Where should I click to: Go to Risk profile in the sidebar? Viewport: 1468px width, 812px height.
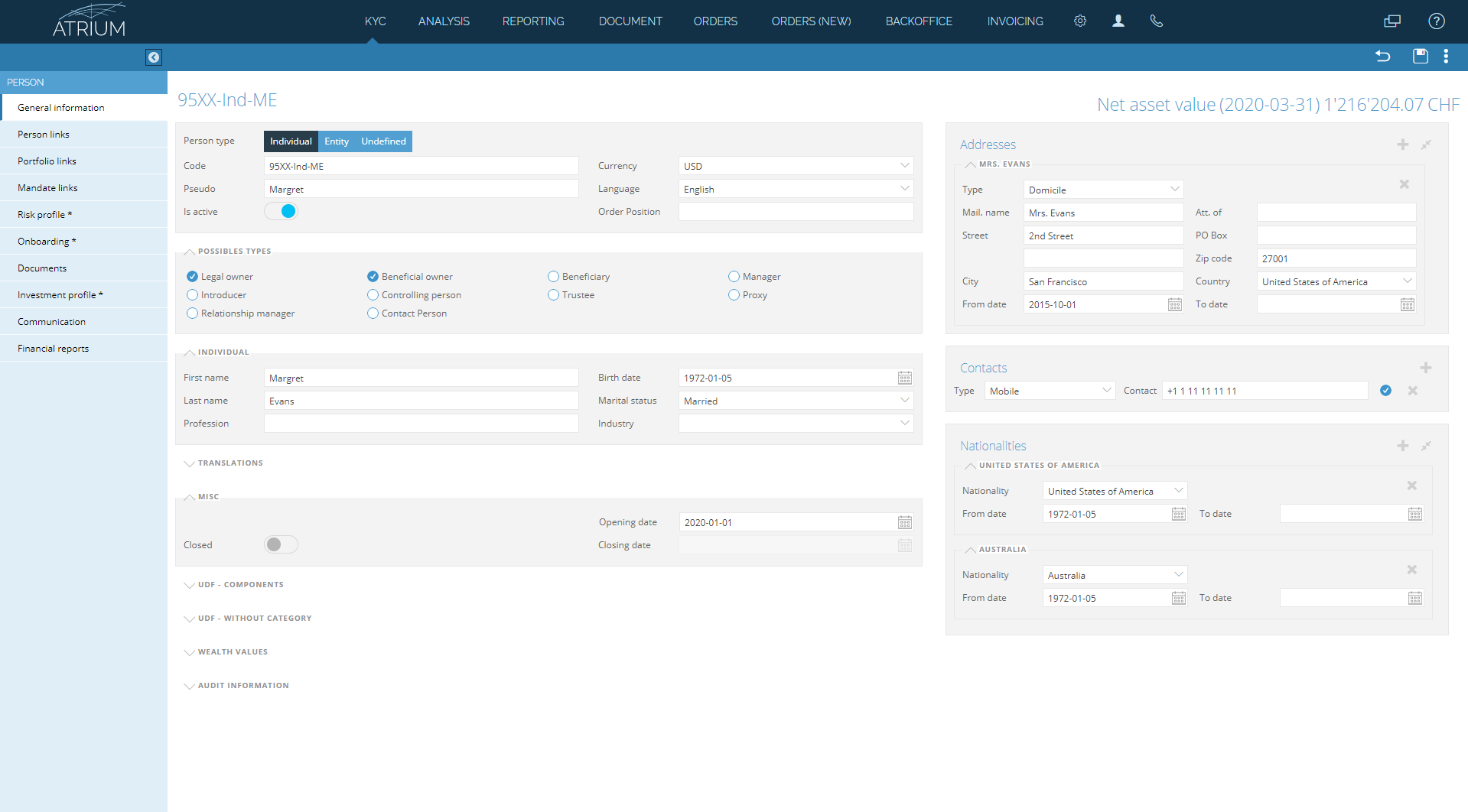click(x=44, y=214)
